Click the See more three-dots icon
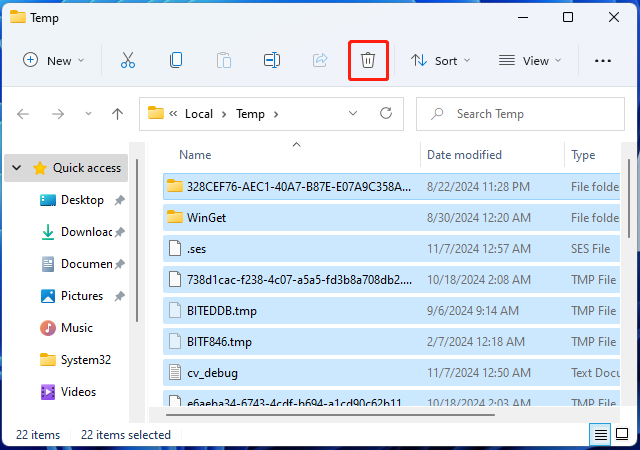This screenshot has width=640, height=450. coord(602,60)
